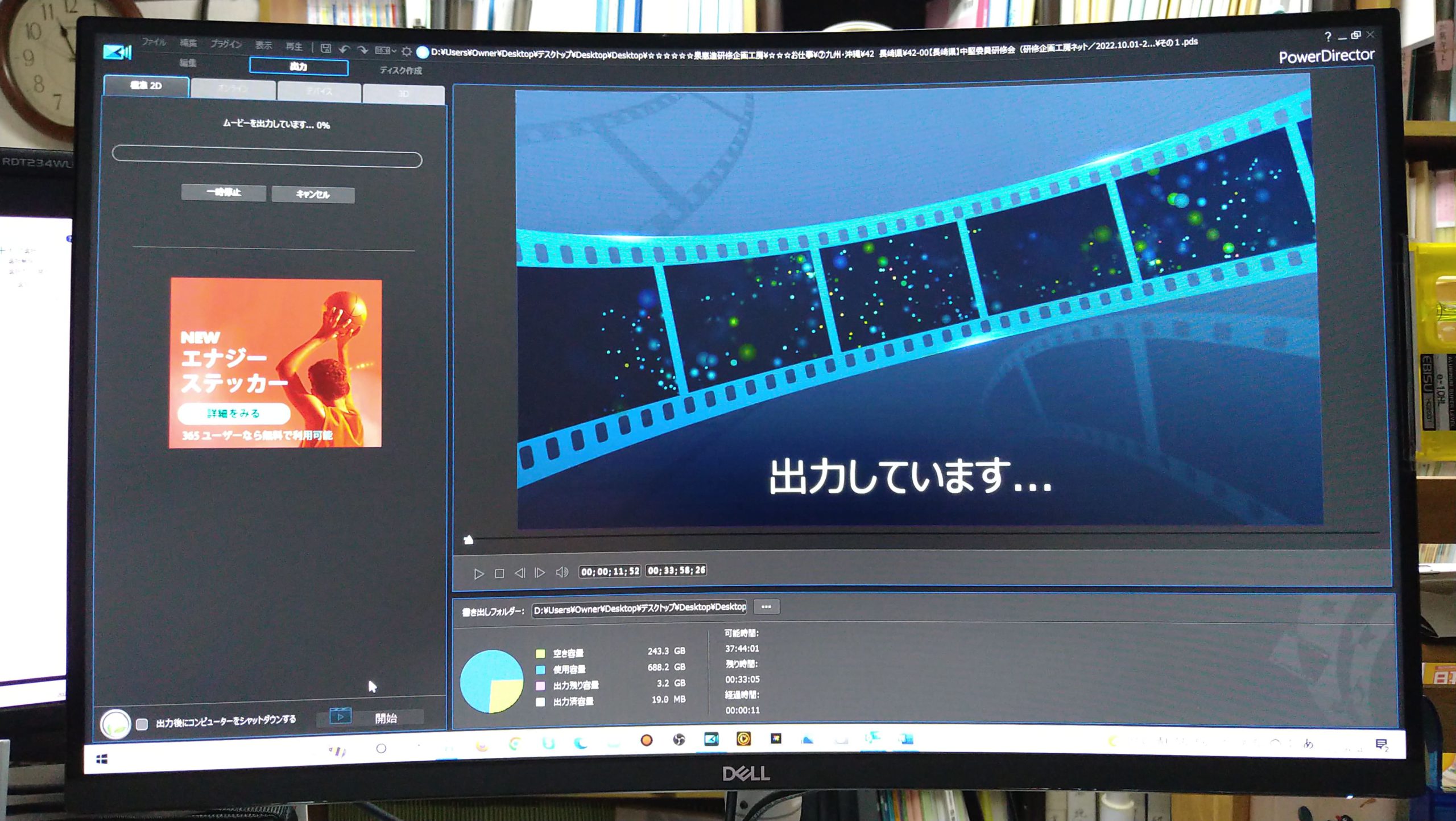Click the remaining time 00:33:05
The width and height of the screenshot is (1456, 821).
click(x=742, y=679)
